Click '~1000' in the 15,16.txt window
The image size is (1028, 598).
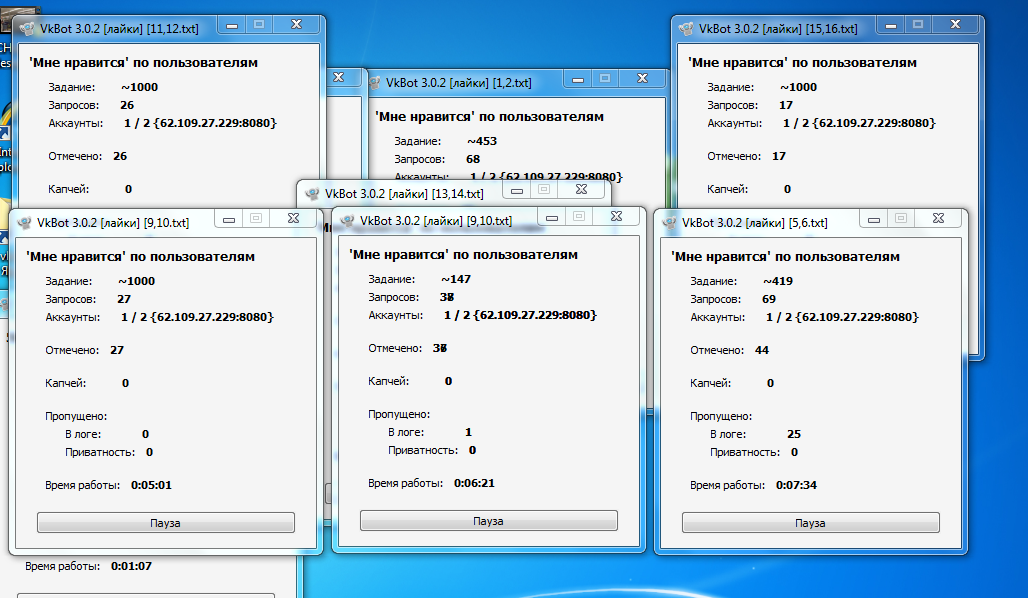(799, 87)
